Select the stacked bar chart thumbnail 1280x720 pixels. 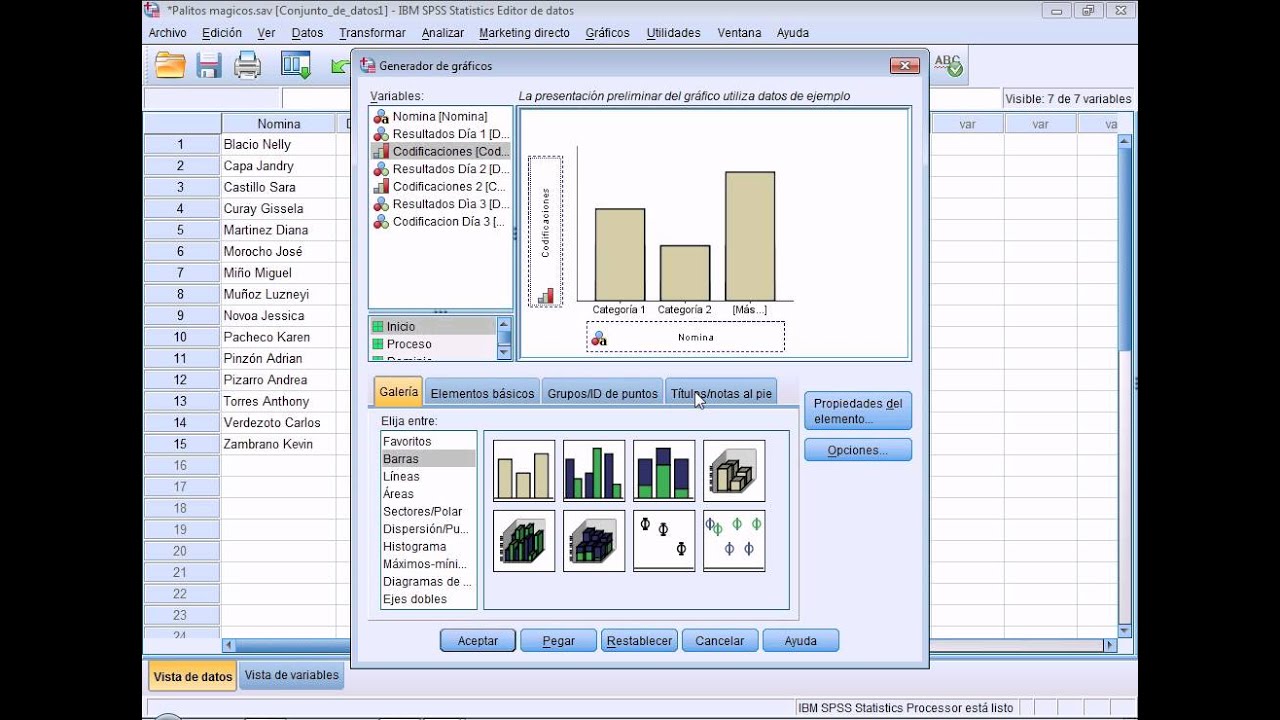(664, 471)
